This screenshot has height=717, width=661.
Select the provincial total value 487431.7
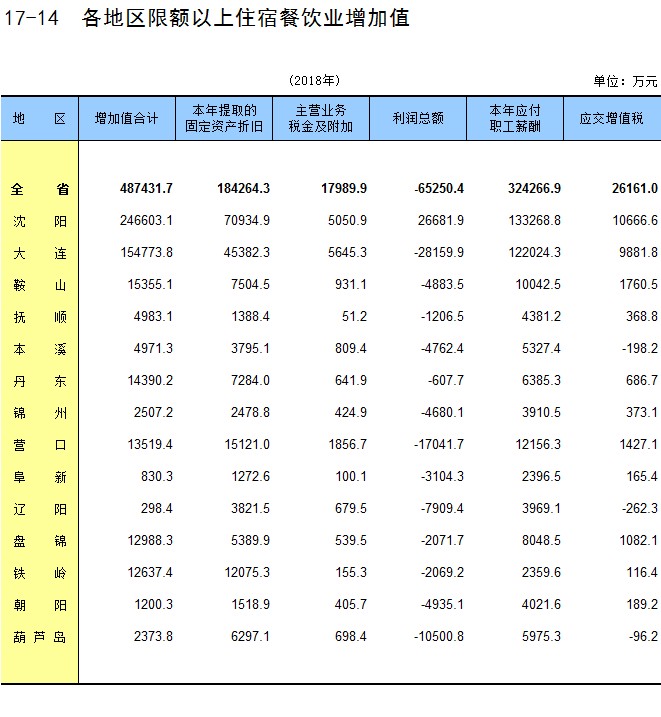pos(146,188)
